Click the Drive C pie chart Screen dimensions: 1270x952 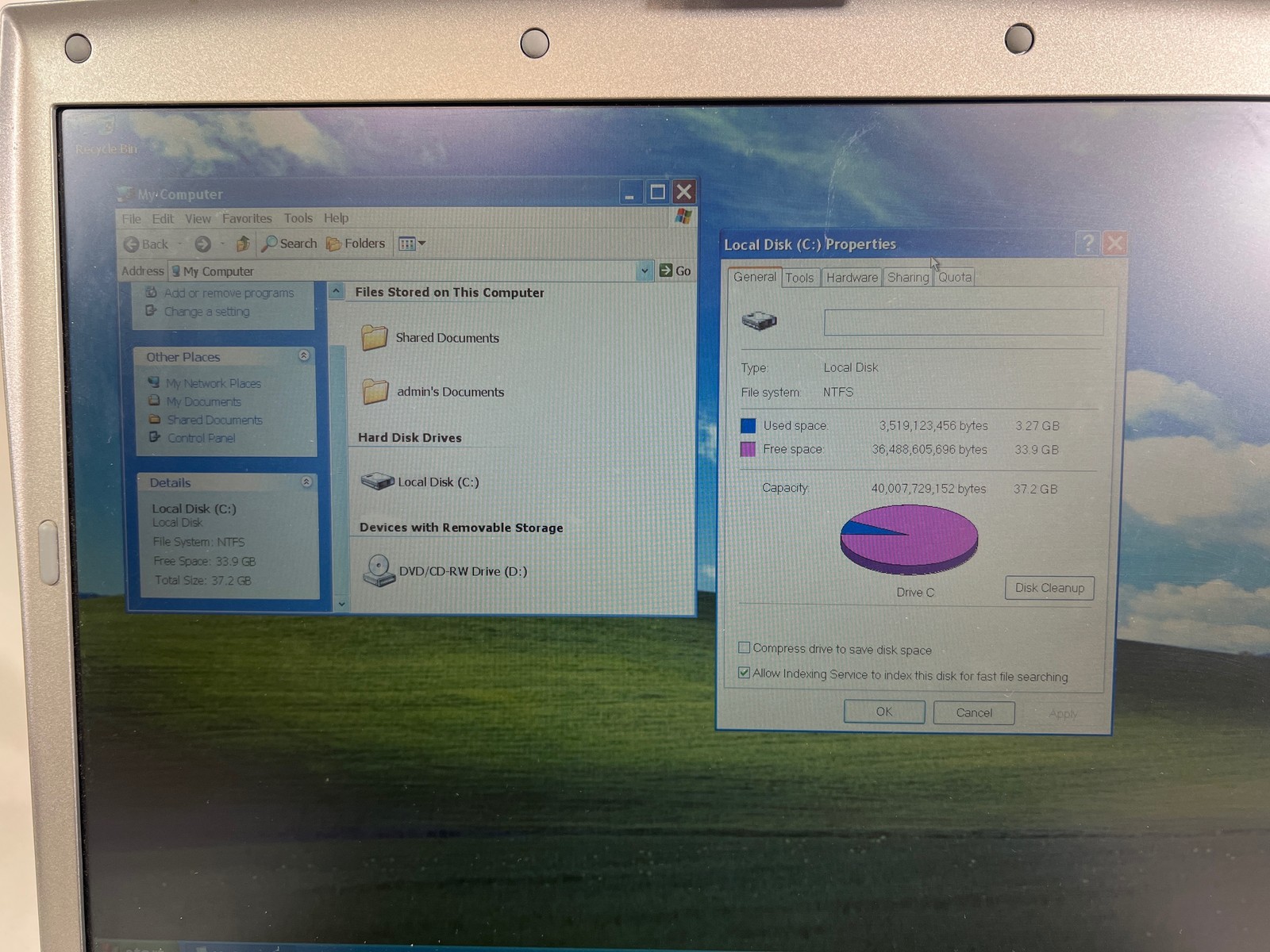[x=909, y=539]
